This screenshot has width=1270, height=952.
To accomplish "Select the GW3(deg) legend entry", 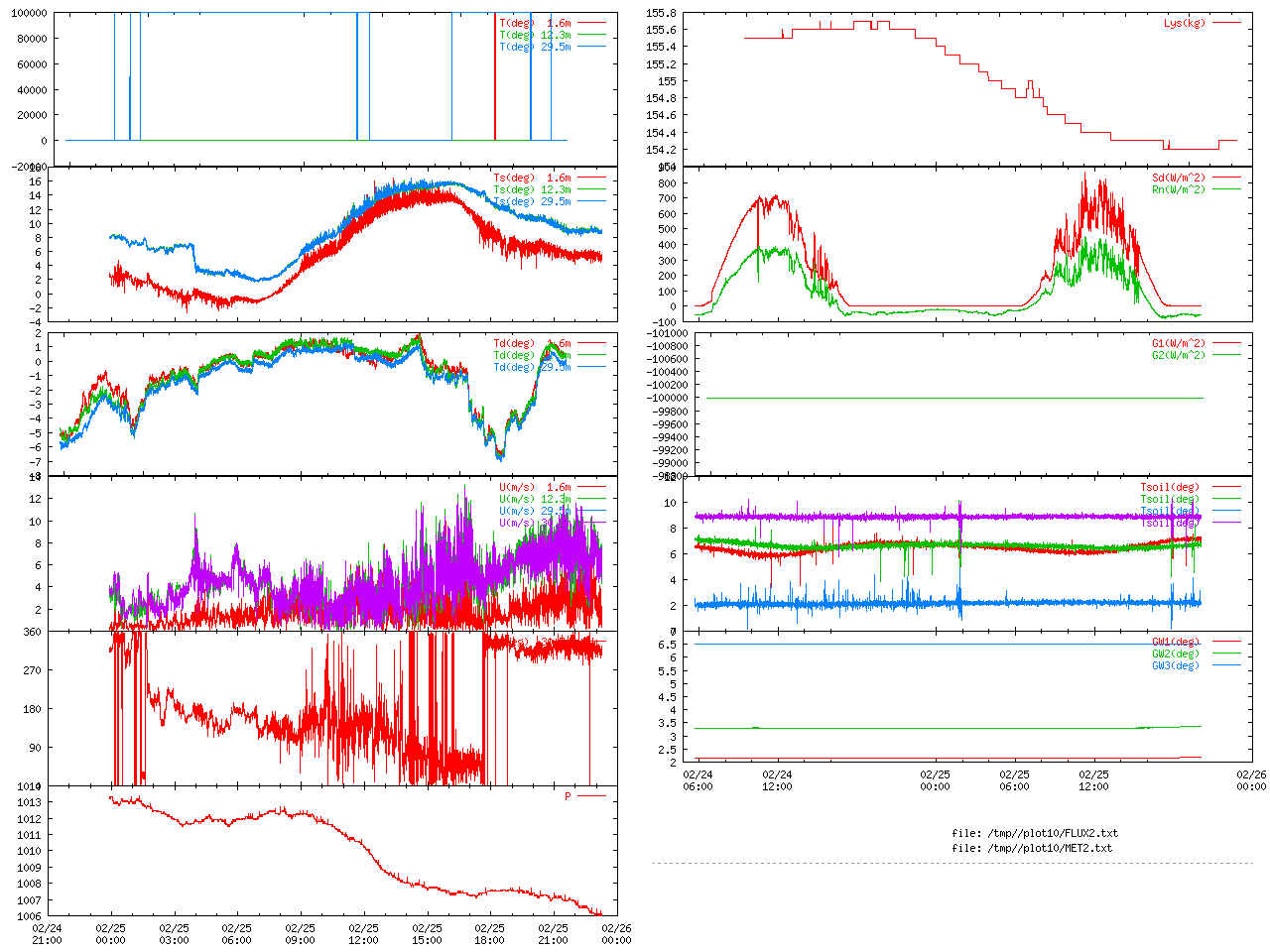I will coord(1175,666).
